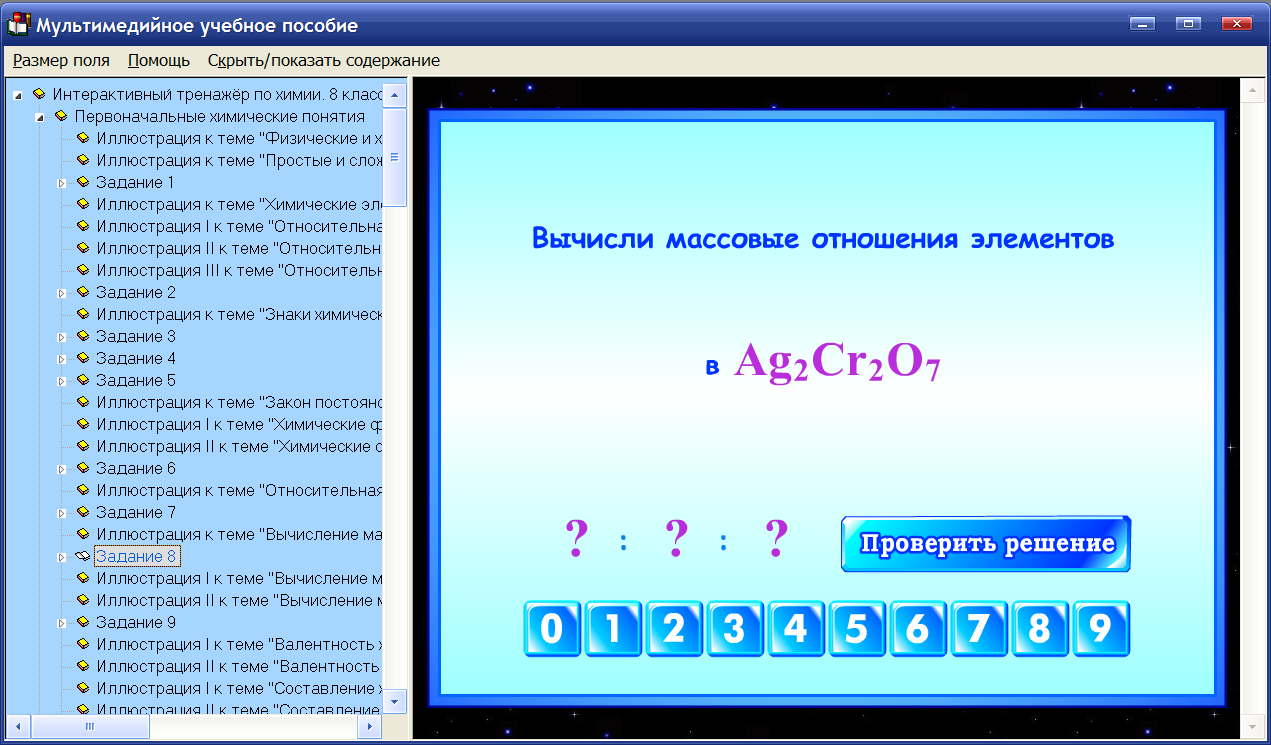Image resolution: width=1271 pixels, height=745 pixels.
Task: Expand the "Задание 9" node
Action: coord(62,622)
